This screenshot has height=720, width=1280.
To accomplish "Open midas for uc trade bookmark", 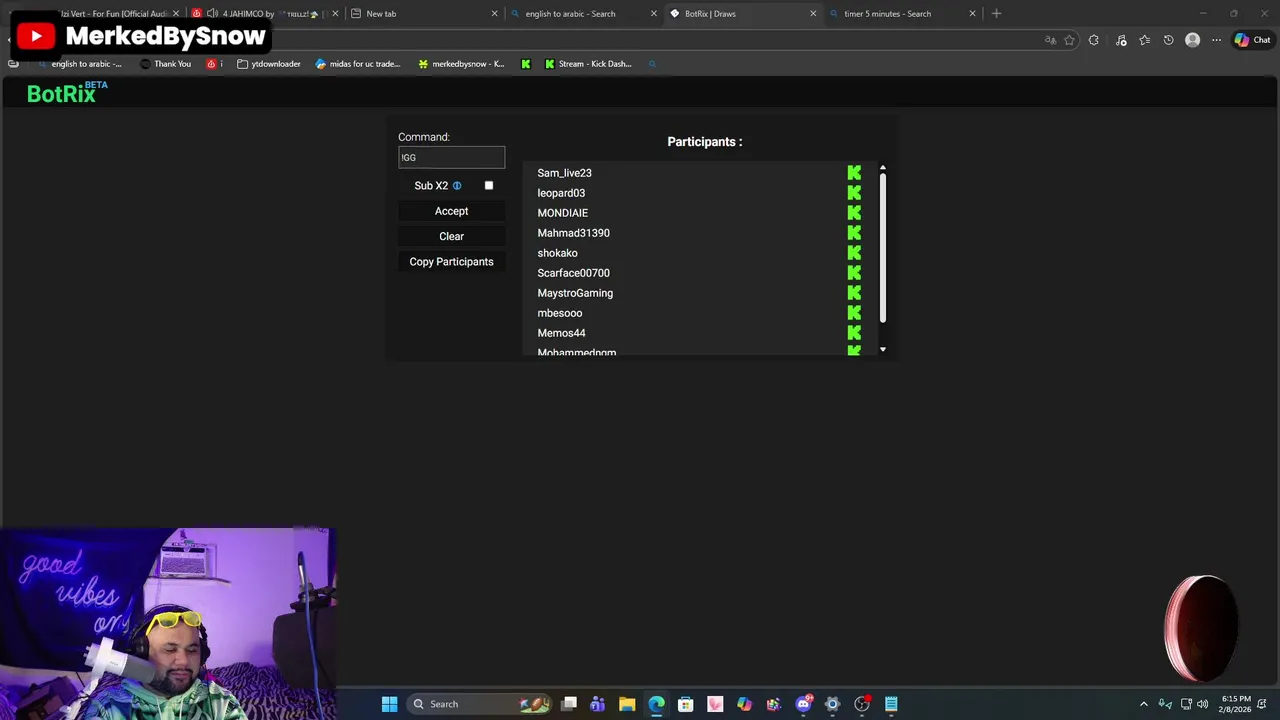I will (357, 64).
